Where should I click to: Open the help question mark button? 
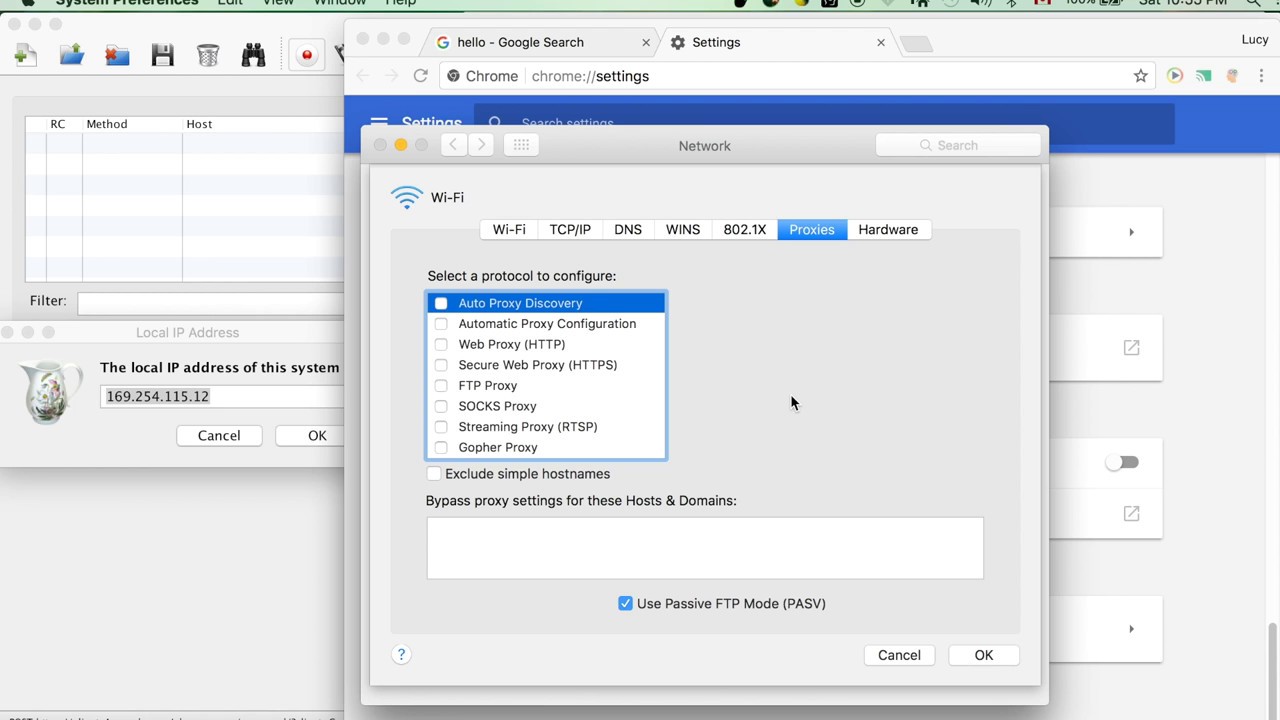click(401, 654)
